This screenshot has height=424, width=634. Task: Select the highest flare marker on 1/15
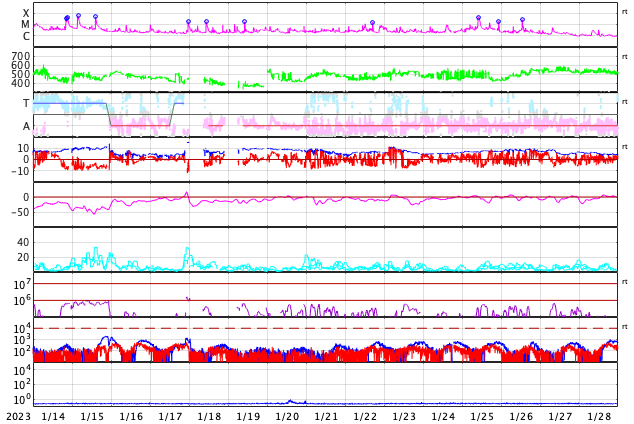[78, 16]
